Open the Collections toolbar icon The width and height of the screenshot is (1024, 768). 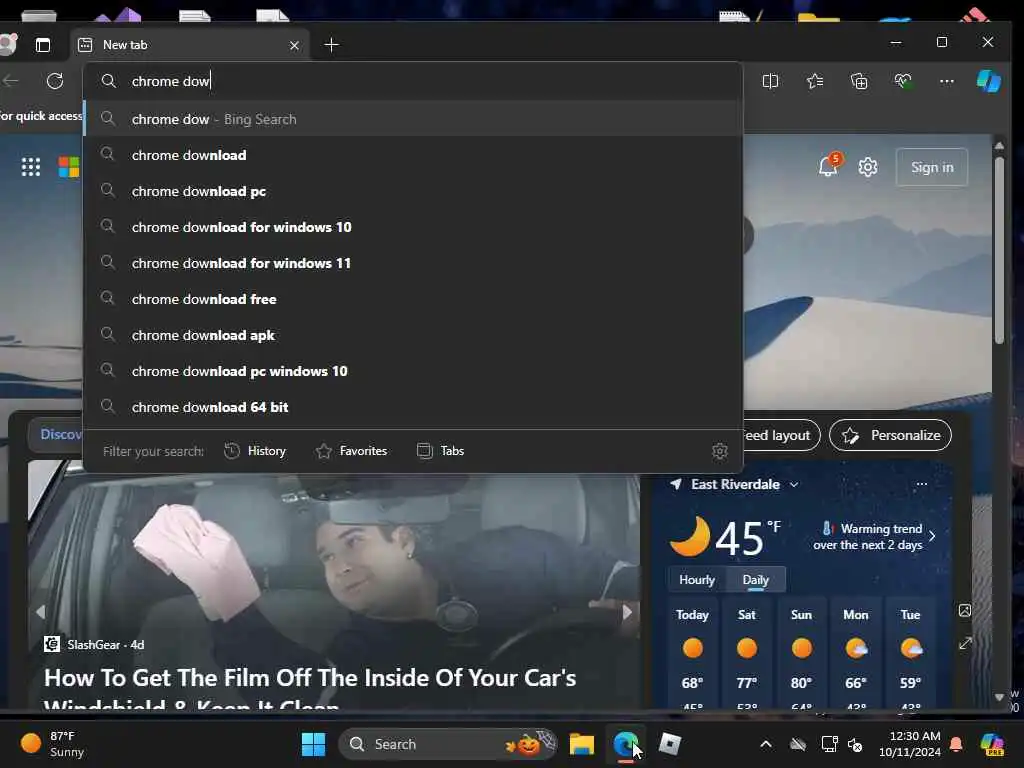(x=859, y=81)
